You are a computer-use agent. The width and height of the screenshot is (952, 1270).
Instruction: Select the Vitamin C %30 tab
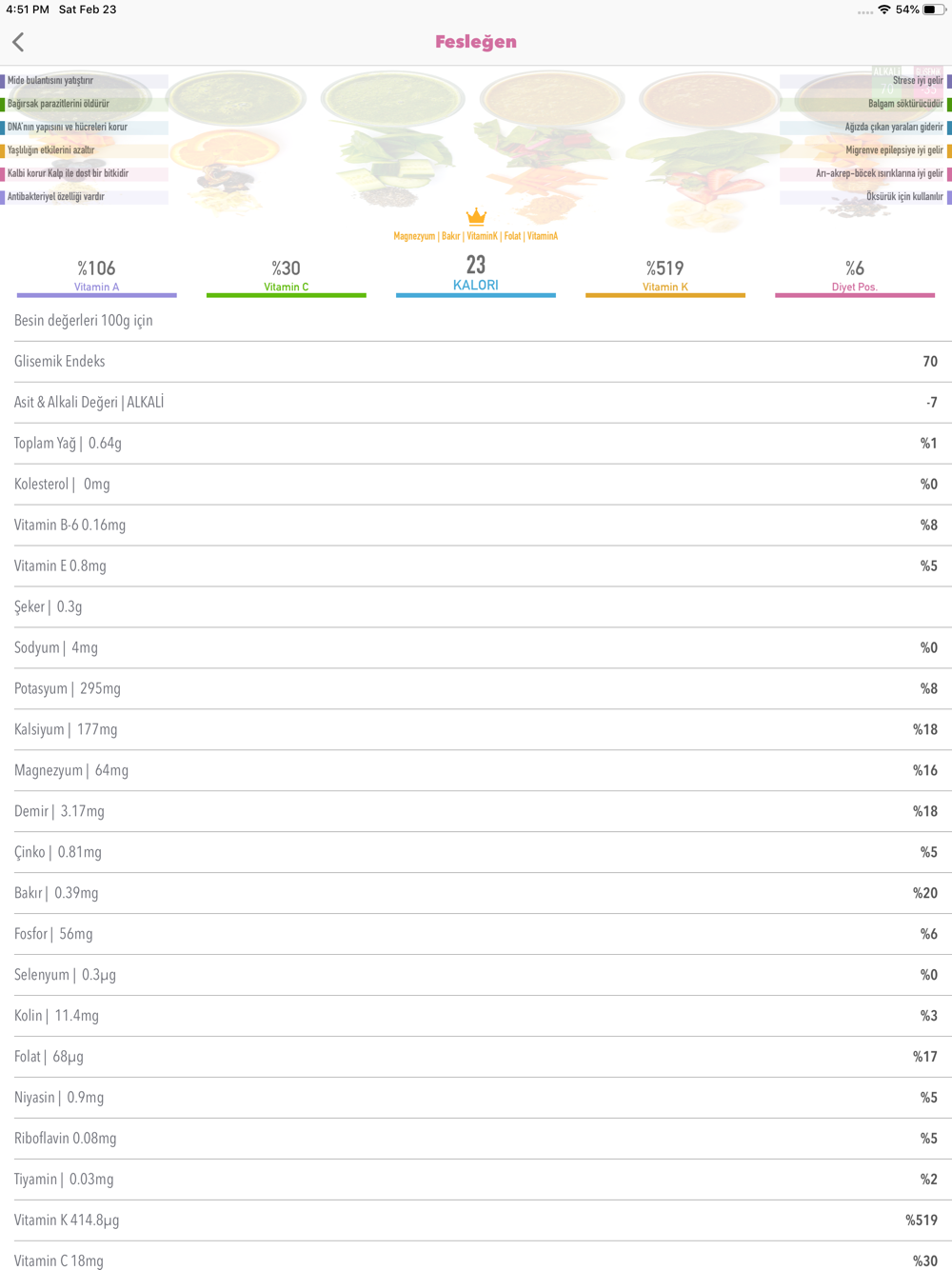pos(287,276)
